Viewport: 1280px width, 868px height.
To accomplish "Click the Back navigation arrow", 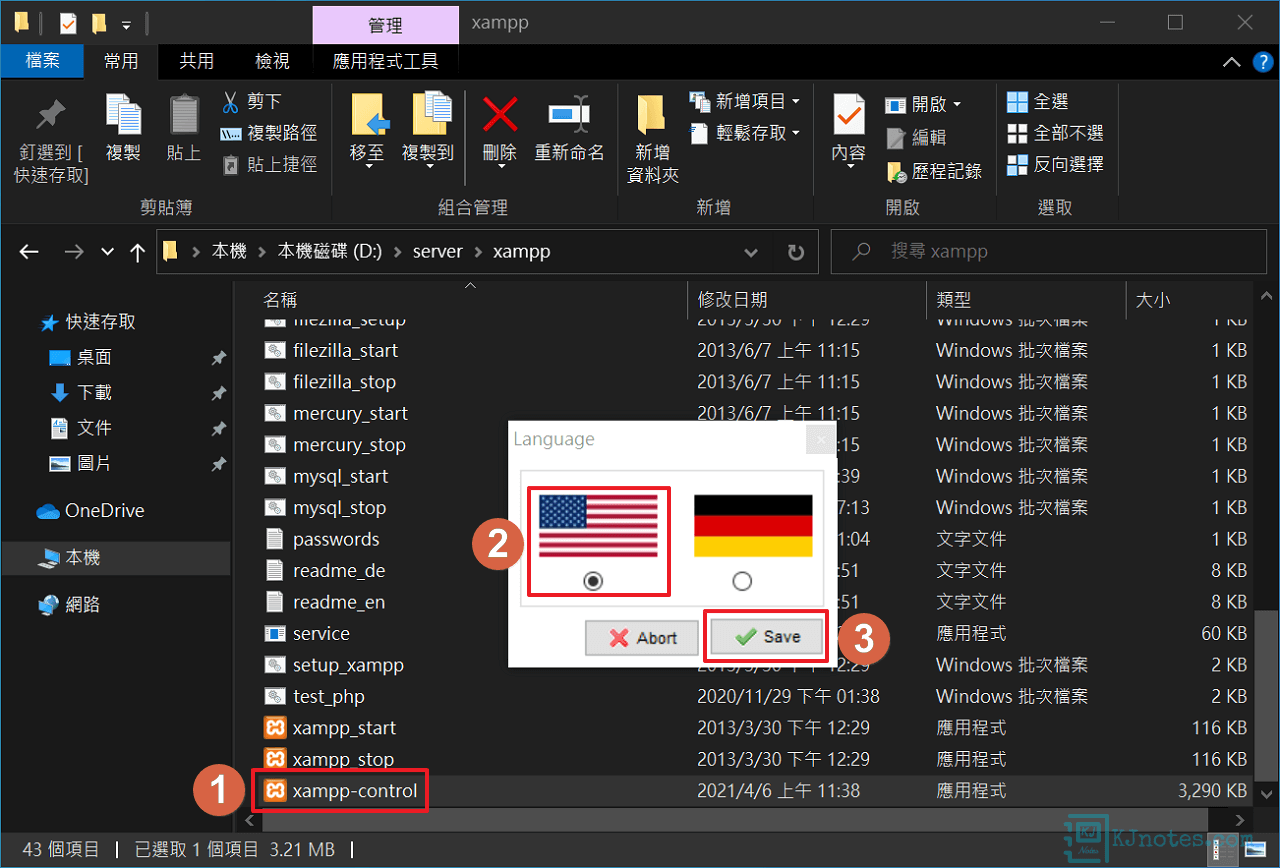I will point(29,253).
